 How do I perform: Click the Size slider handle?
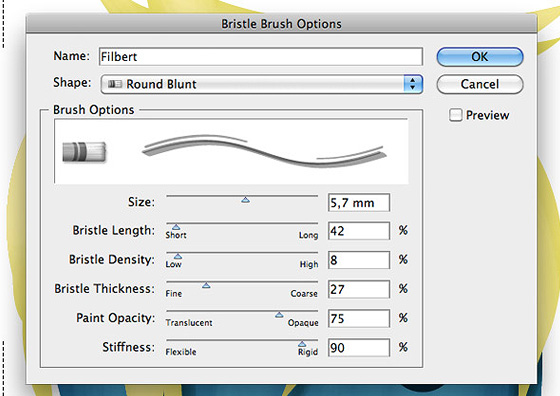tap(245, 200)
